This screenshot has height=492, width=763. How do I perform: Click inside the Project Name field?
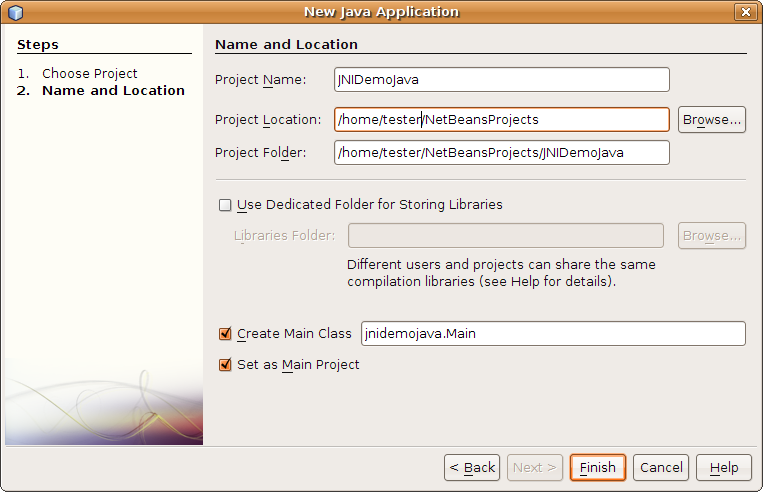(x=501, y=80)
